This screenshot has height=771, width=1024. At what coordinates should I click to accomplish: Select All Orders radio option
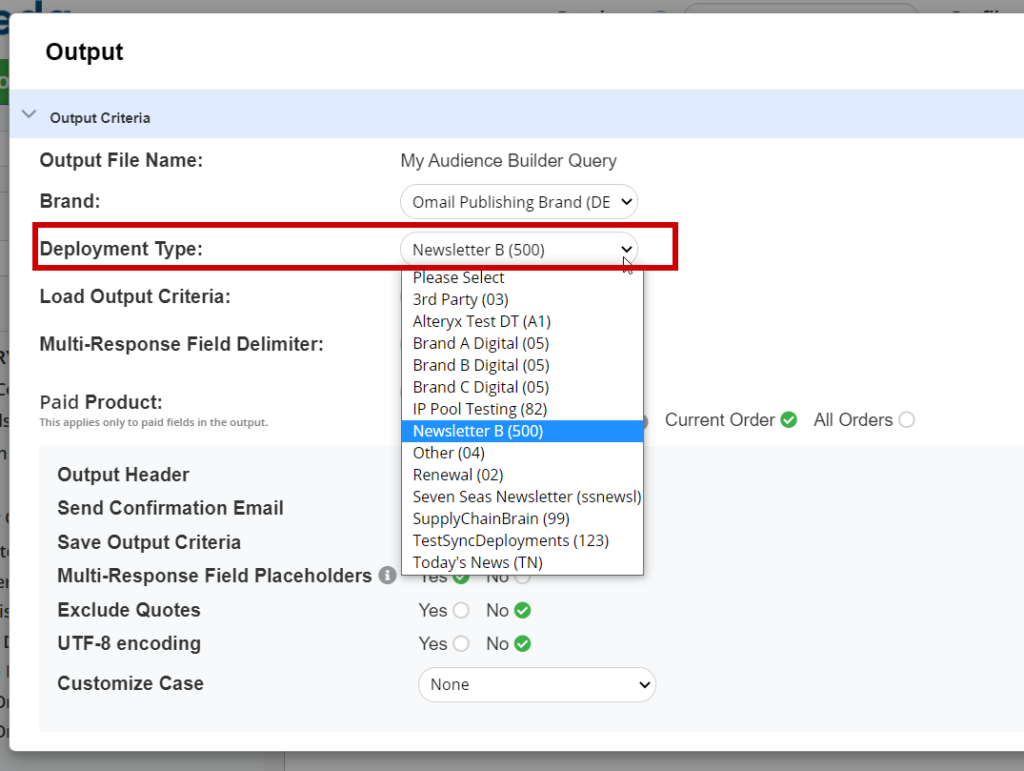(906, 420)
